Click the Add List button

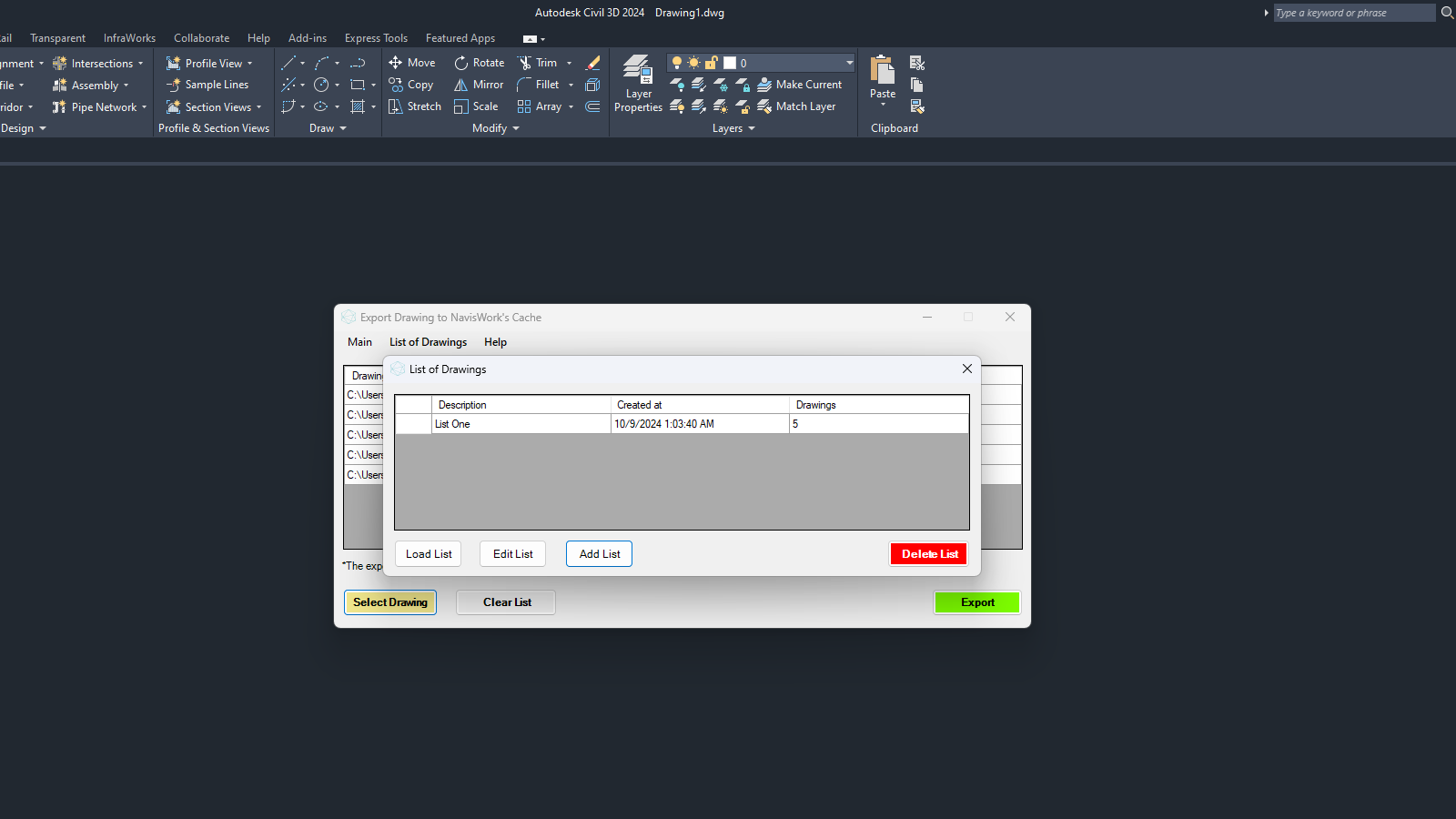[600, 554]
